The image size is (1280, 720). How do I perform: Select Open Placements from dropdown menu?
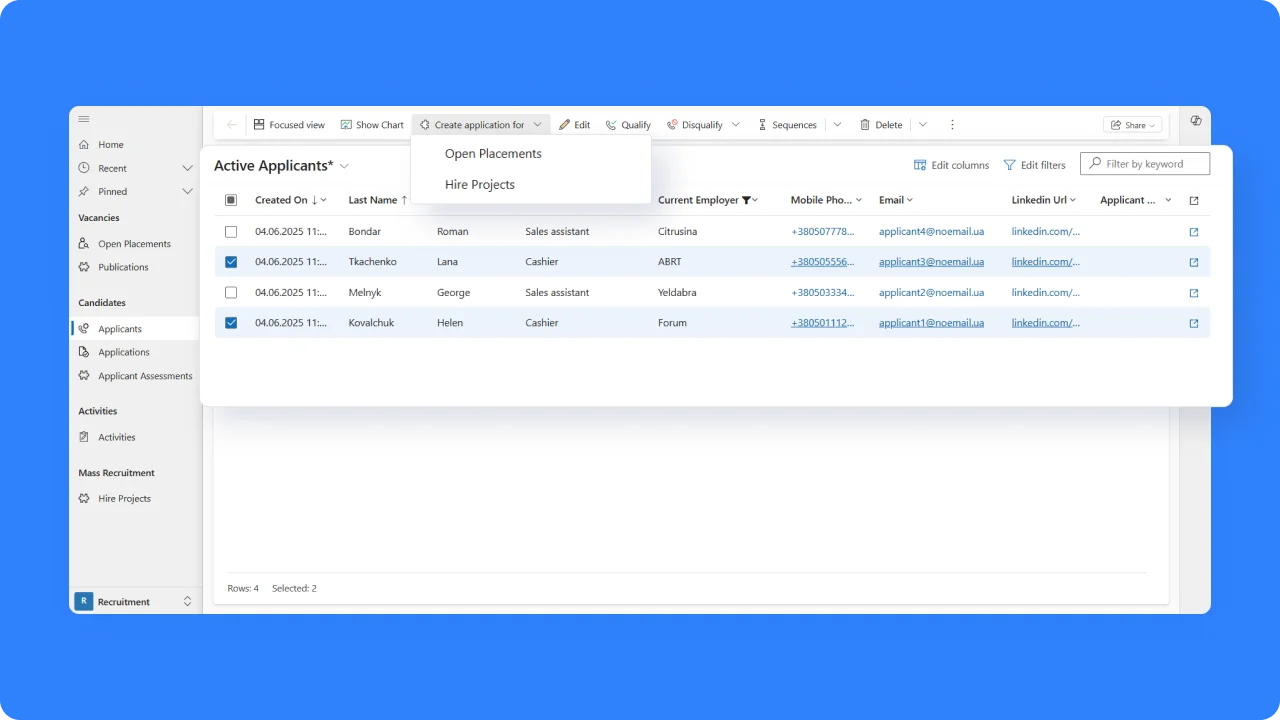click(x=493, y=154)
